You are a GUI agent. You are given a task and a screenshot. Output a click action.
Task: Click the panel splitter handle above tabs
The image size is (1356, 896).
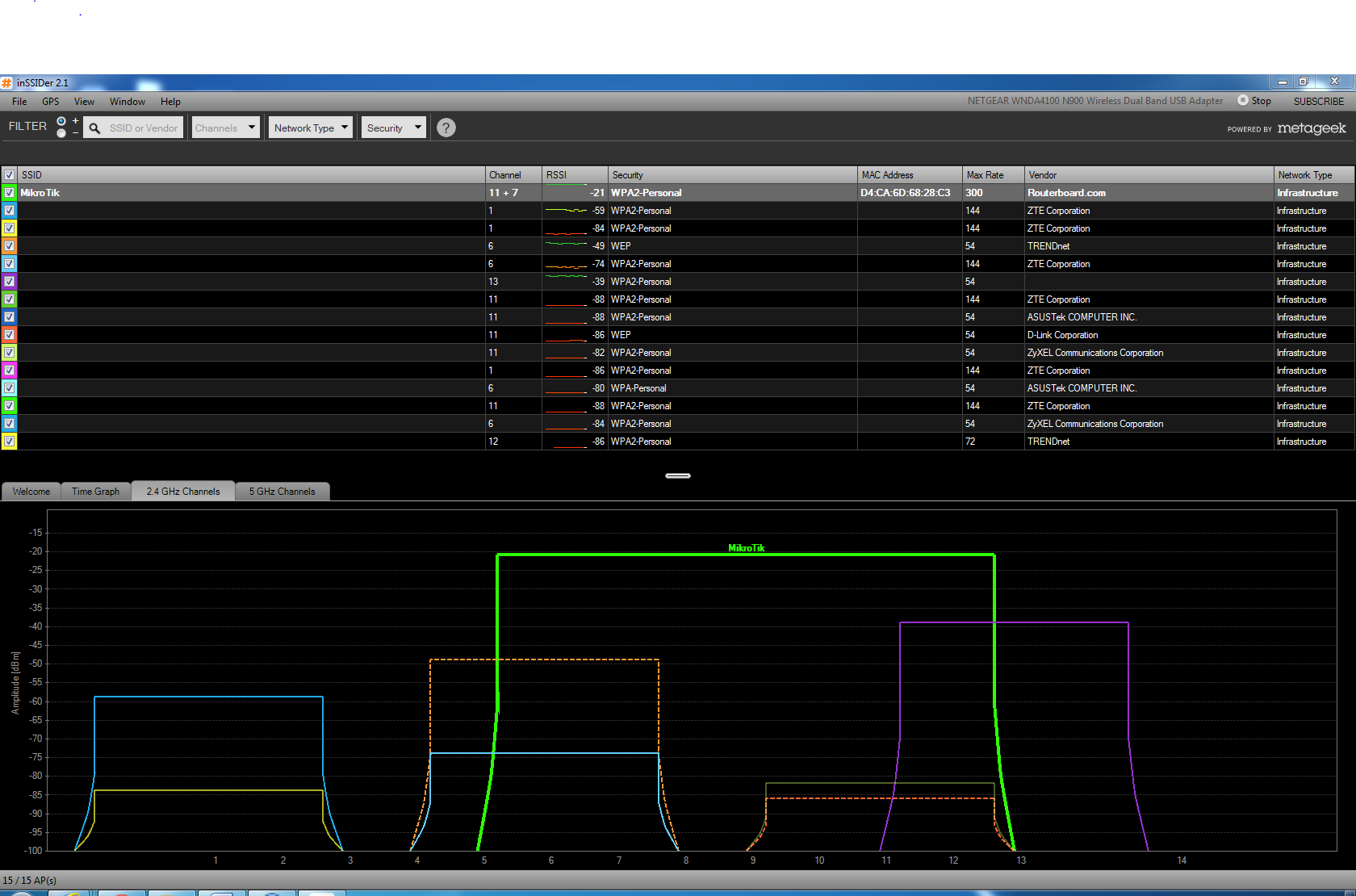[678, 475]
